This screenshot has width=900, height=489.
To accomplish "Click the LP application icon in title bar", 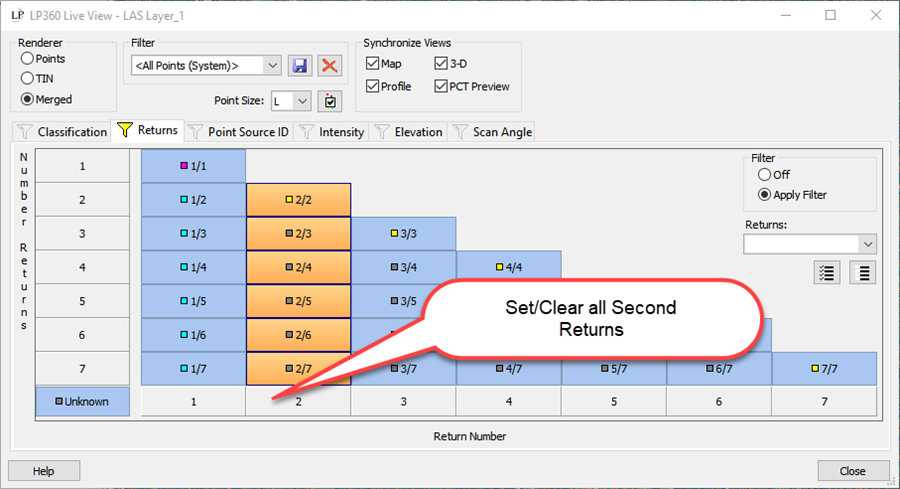I will [18, 15].
